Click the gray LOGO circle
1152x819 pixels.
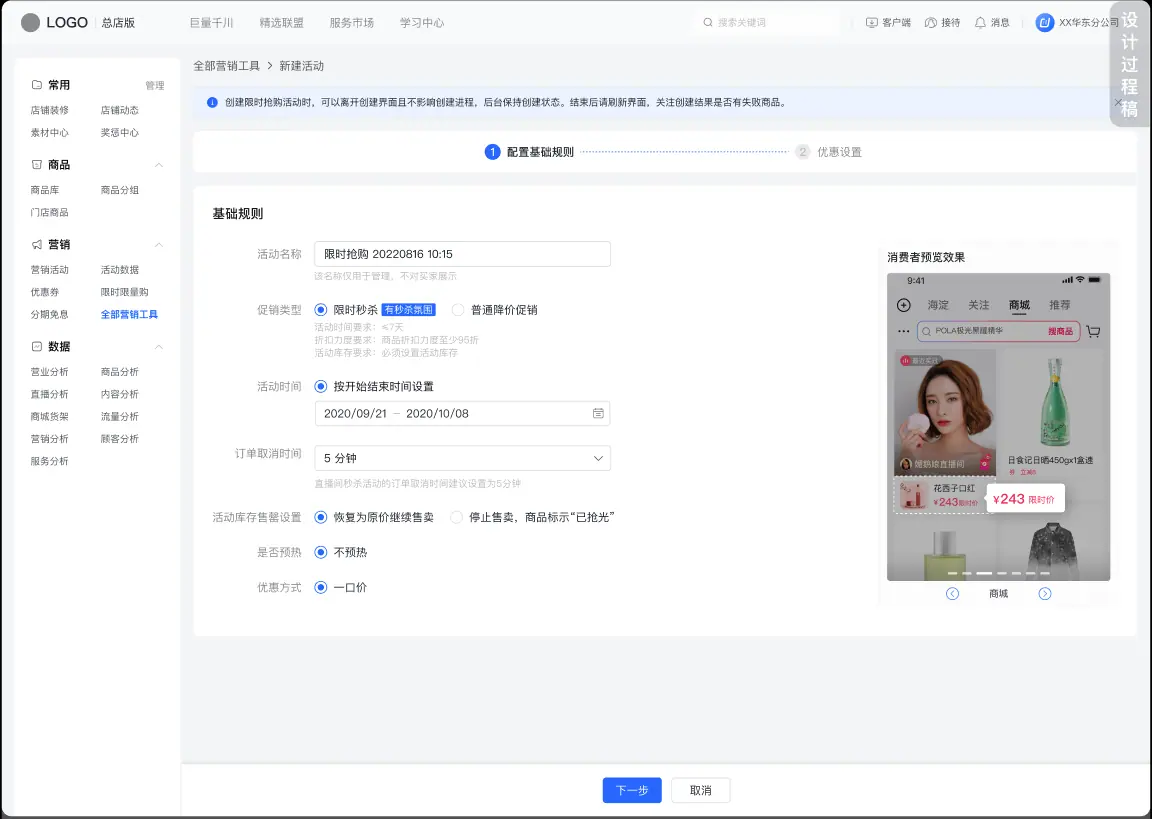click(30, 23)
